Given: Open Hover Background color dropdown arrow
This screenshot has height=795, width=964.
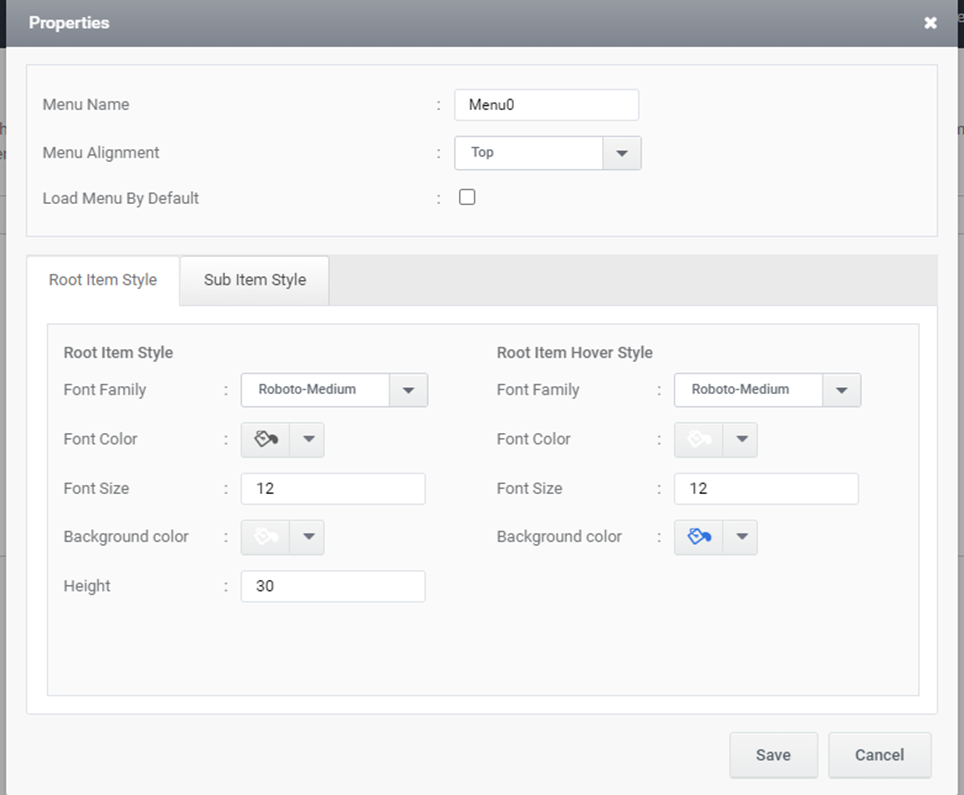Looking at the screenshot, I should 741,537.
